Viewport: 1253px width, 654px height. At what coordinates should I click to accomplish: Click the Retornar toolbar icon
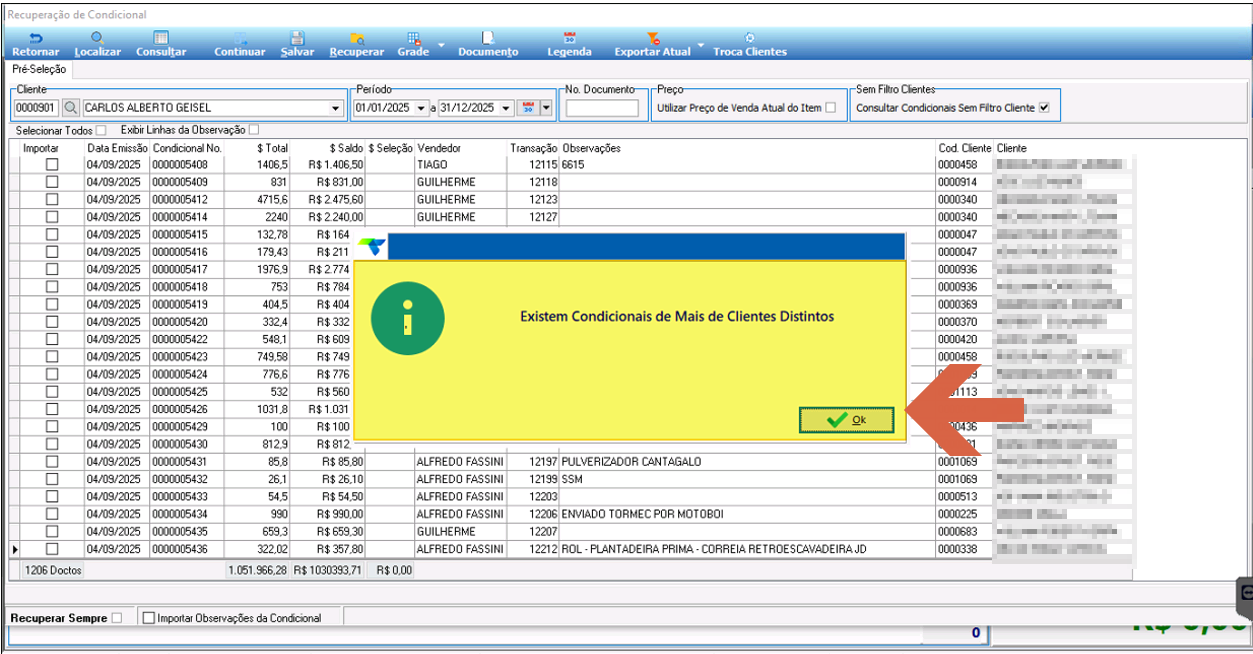(37, 37)
